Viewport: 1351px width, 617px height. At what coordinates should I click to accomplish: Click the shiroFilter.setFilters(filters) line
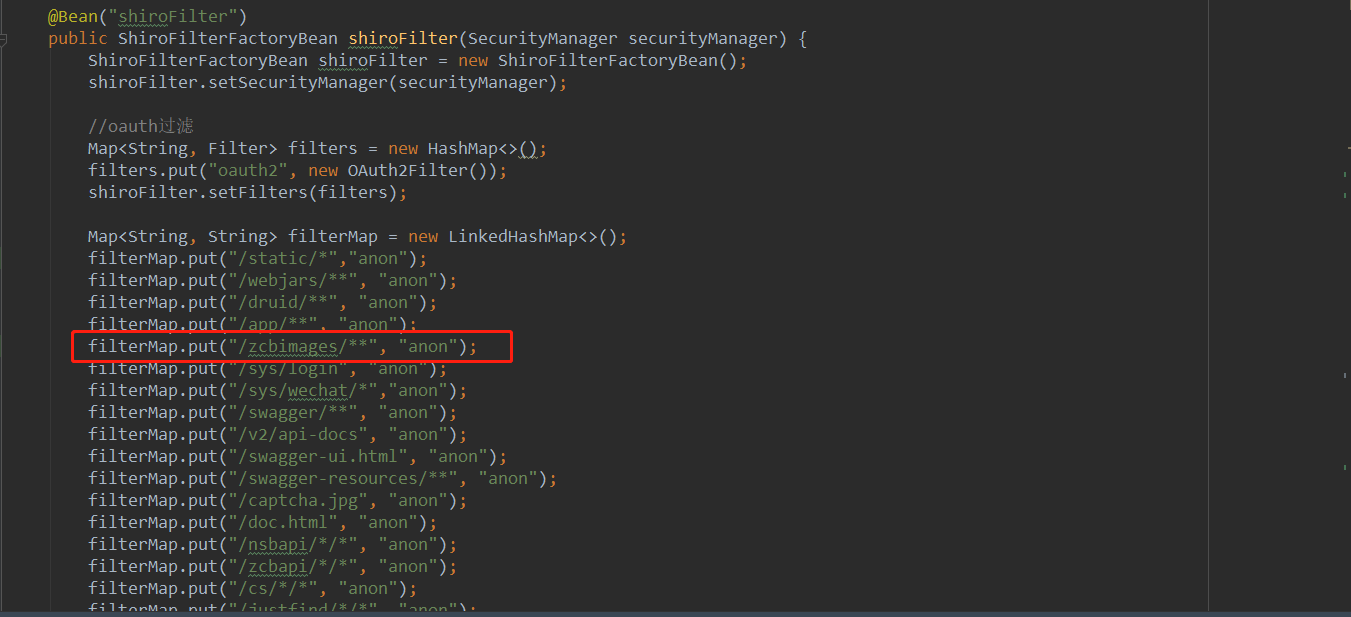pos(247,193)
